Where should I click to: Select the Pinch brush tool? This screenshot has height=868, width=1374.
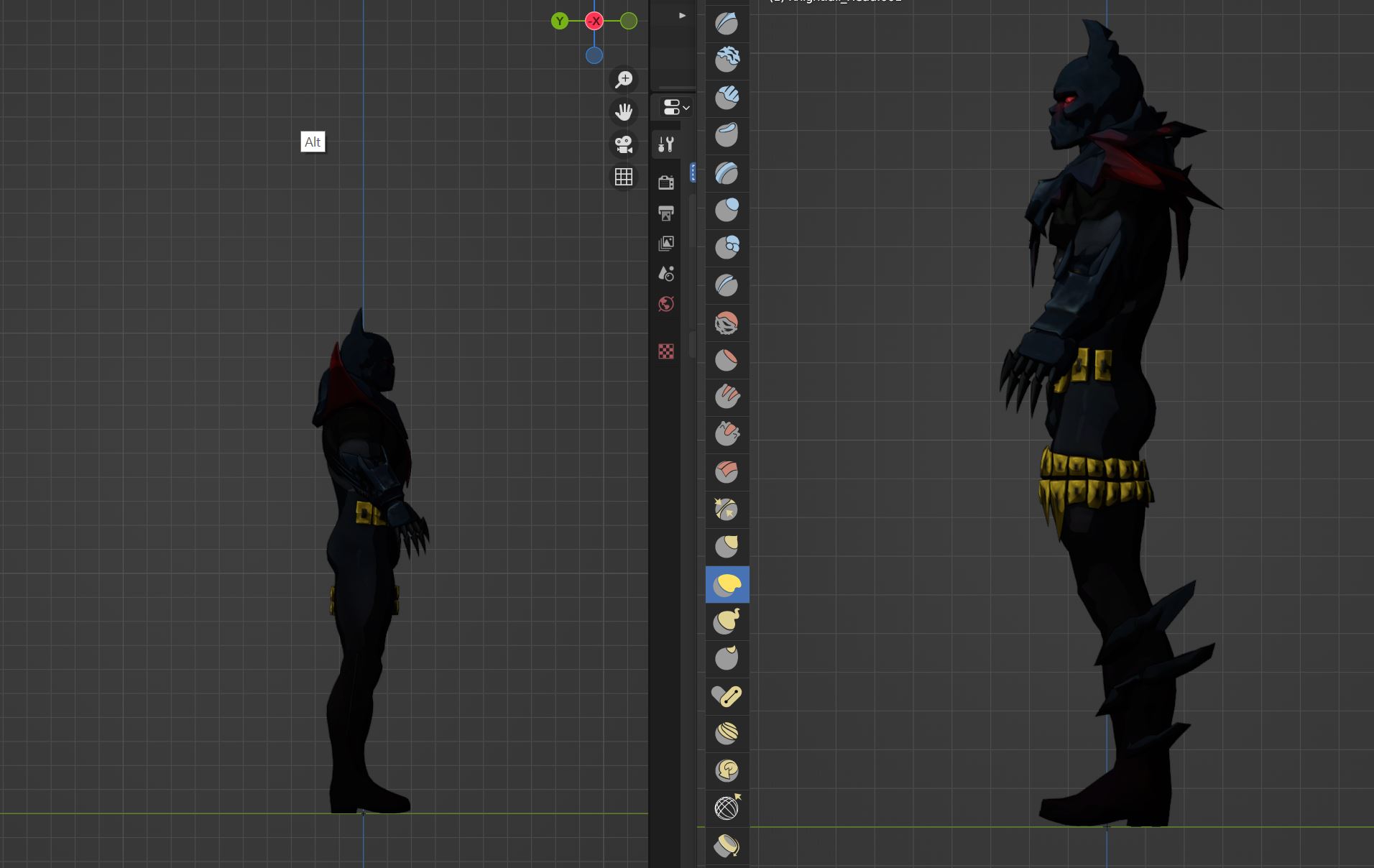[x=727, y=509]
